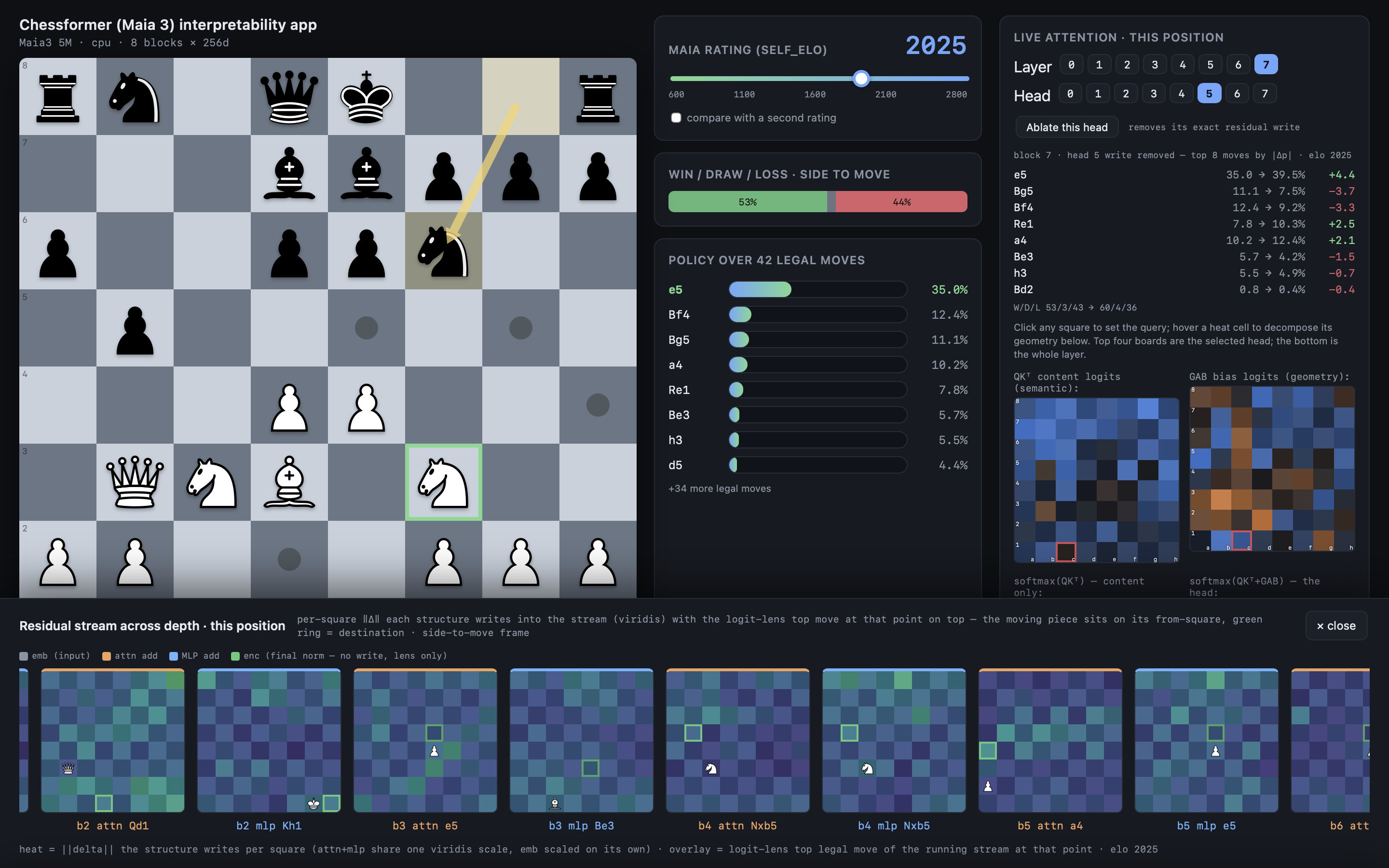Click the move-hint dot on h4
Screen dimensions: 1389x868
coord(598,405)
